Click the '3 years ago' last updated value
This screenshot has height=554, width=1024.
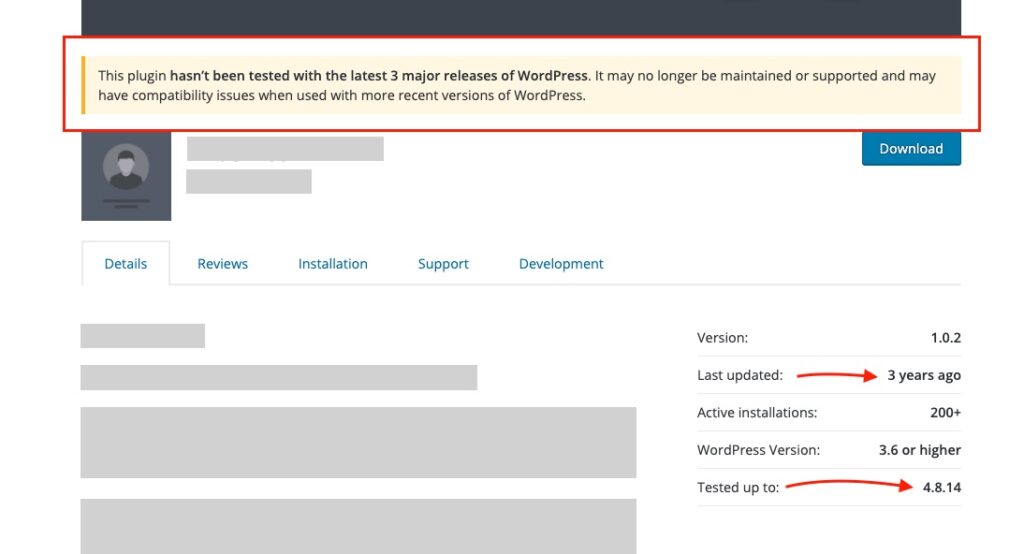click(923, 375)
